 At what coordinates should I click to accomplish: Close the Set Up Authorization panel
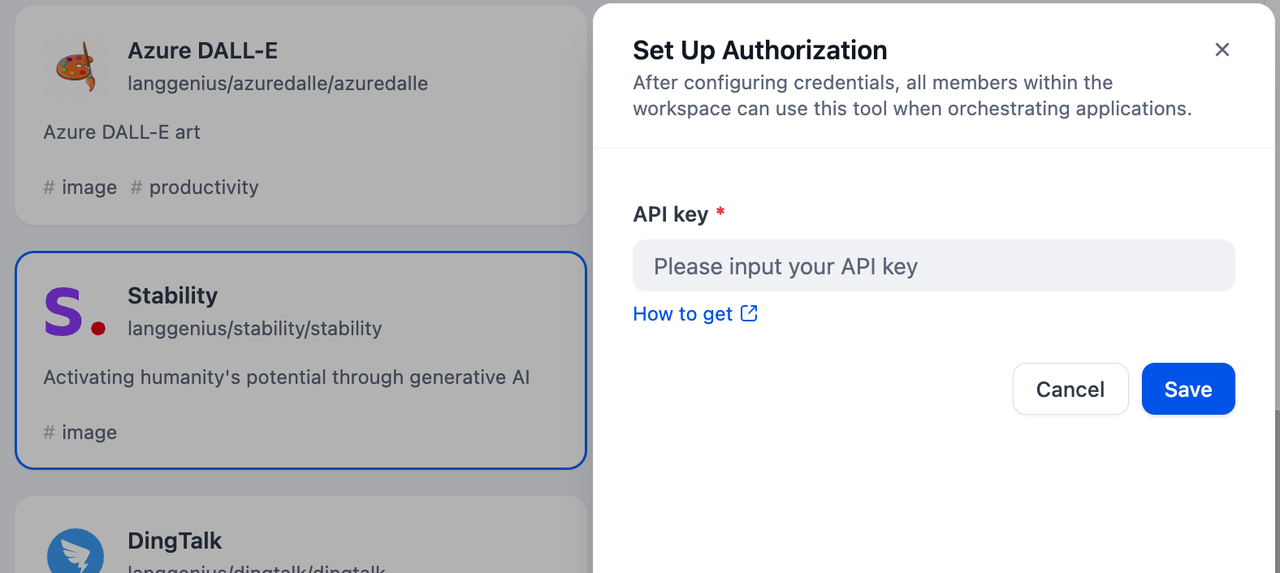[1222, 50]
